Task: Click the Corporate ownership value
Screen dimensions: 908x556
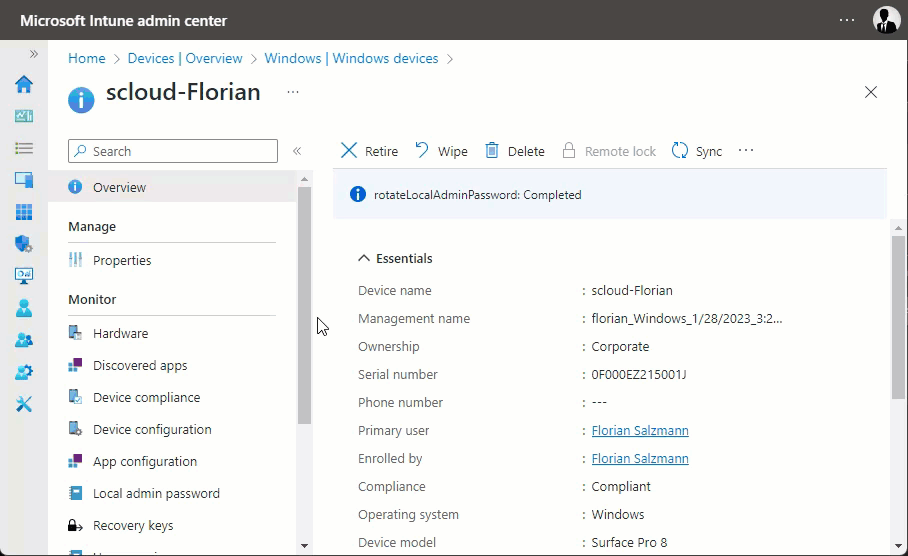Action: (x=620, y=346)
